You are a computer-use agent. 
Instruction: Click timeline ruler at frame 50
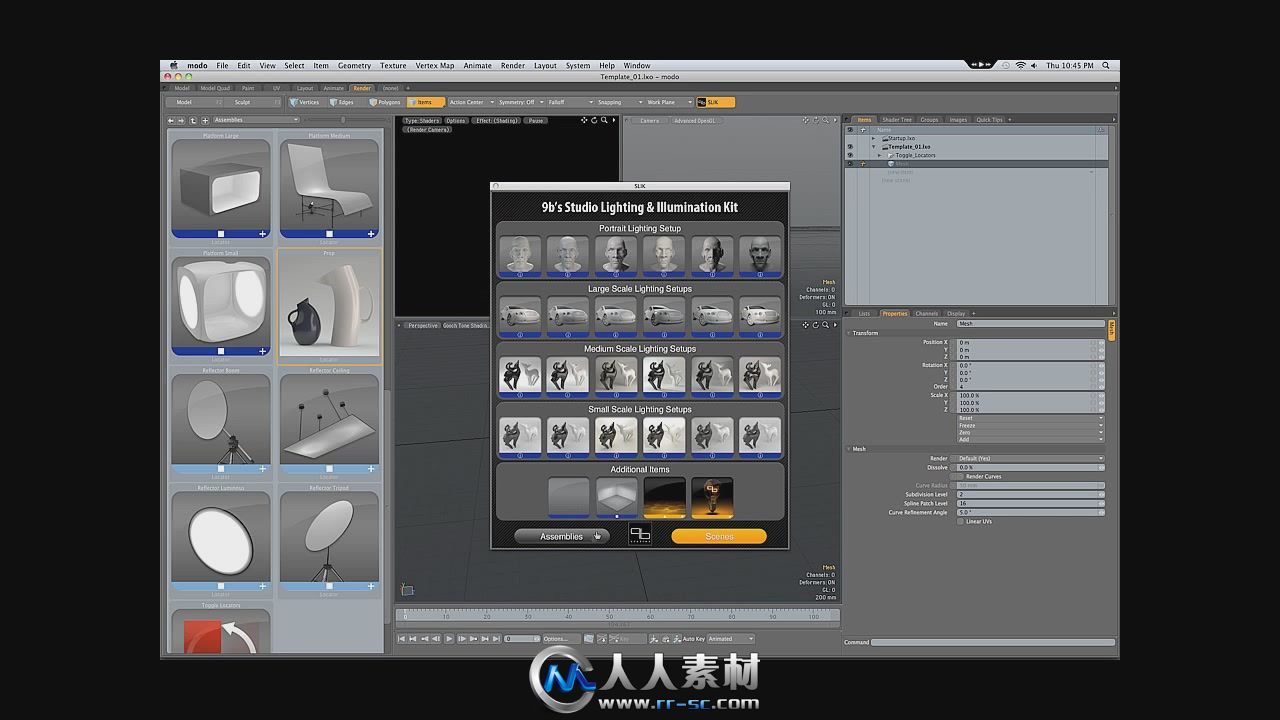point(609,616)
